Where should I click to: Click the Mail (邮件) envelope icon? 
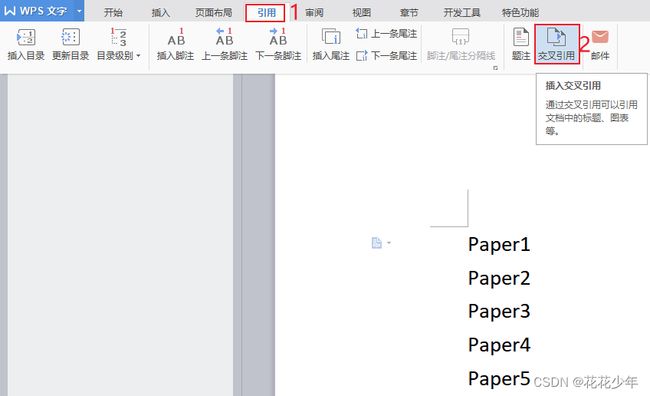(600, 37)
